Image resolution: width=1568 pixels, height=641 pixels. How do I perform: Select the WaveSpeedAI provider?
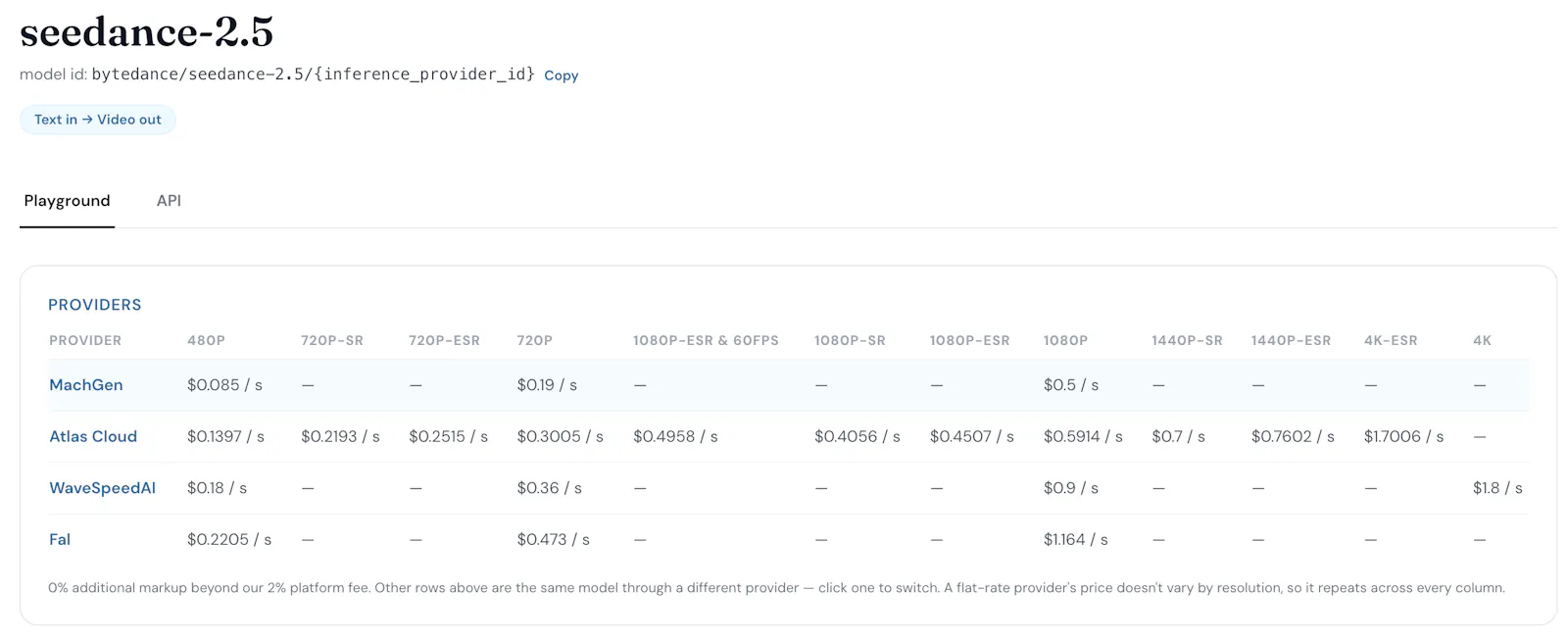(x=102, y=488)
